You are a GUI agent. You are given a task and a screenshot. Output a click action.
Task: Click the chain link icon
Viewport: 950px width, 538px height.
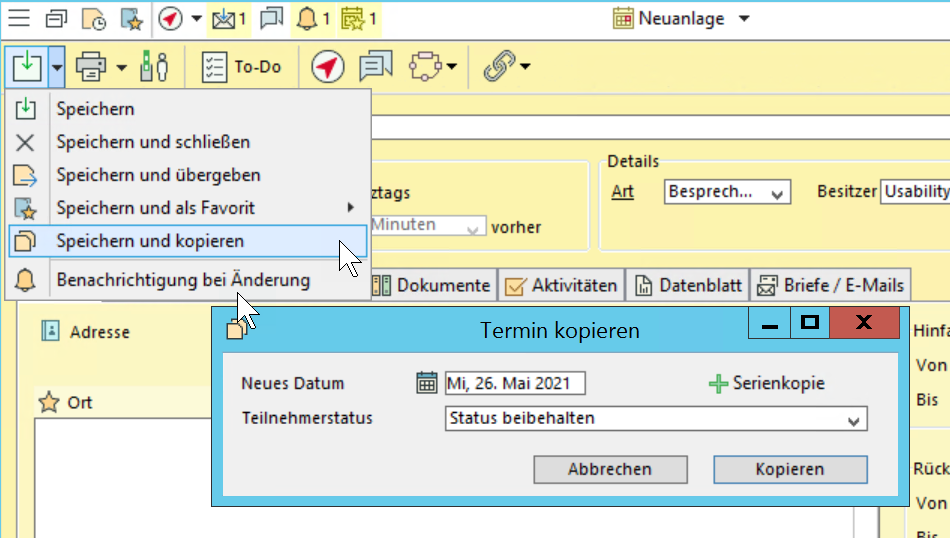point(498,67)
